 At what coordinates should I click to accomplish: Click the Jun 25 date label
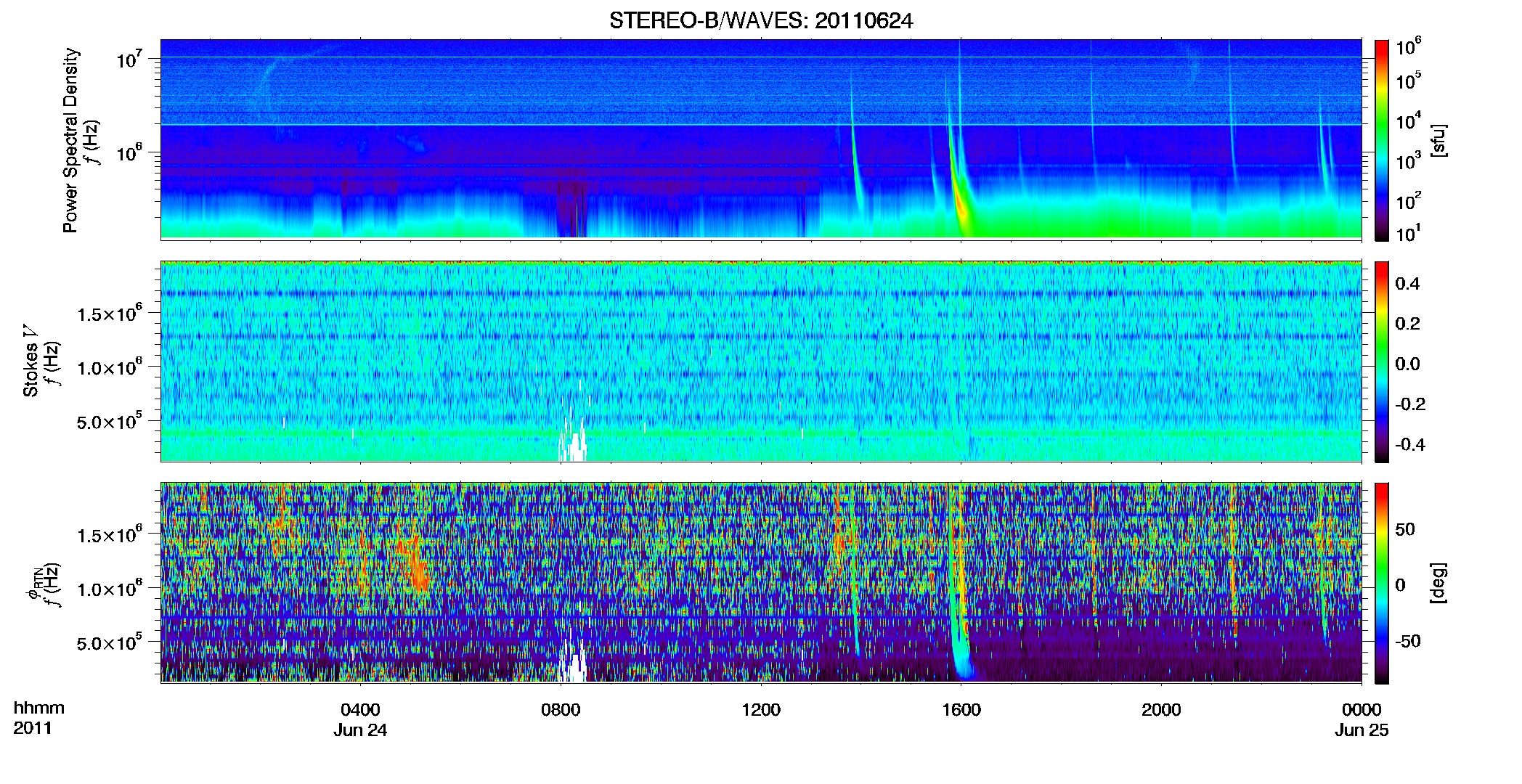[x=1362, y=730]
